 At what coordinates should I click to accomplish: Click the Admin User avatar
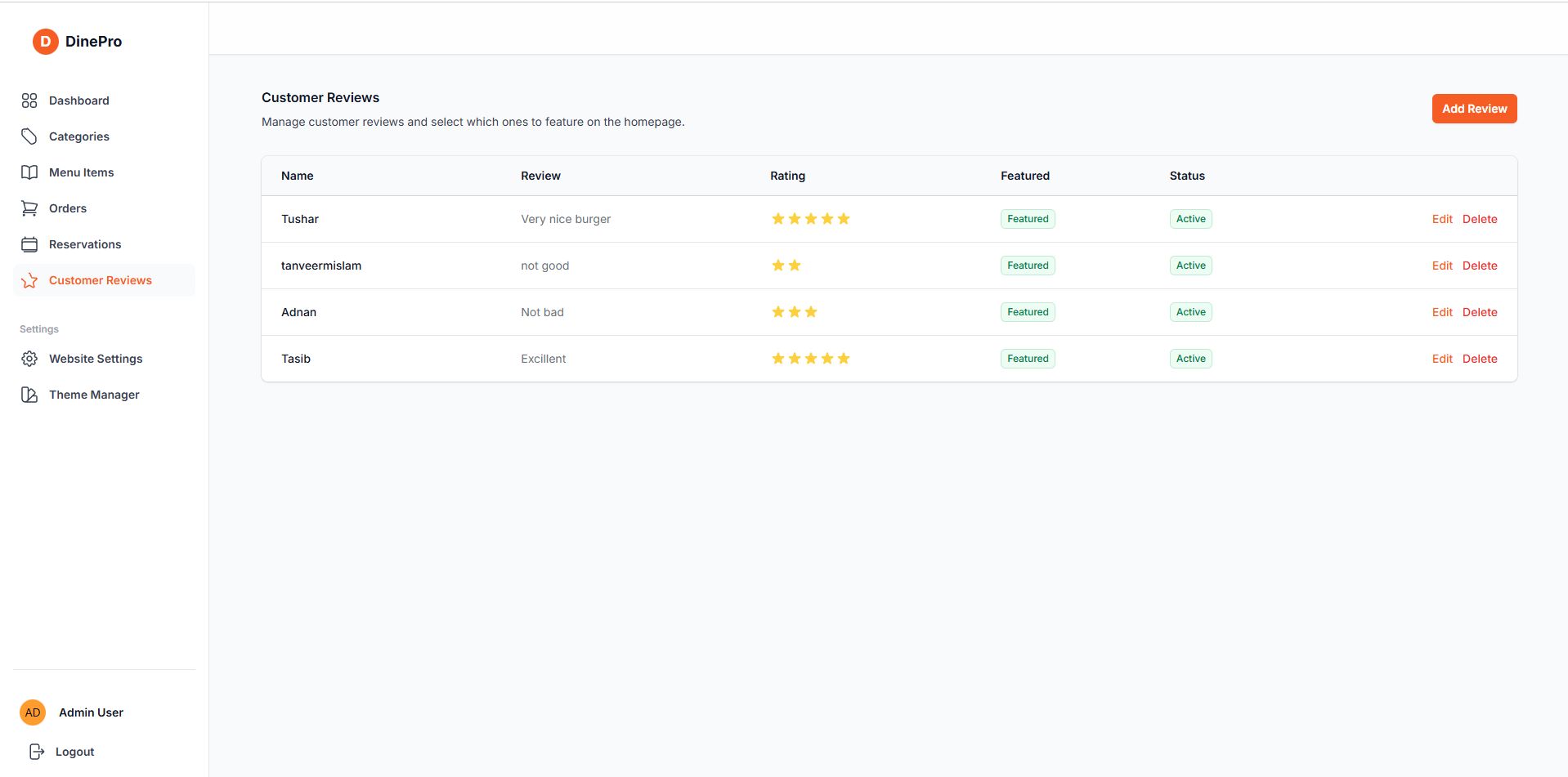(33, 712)
